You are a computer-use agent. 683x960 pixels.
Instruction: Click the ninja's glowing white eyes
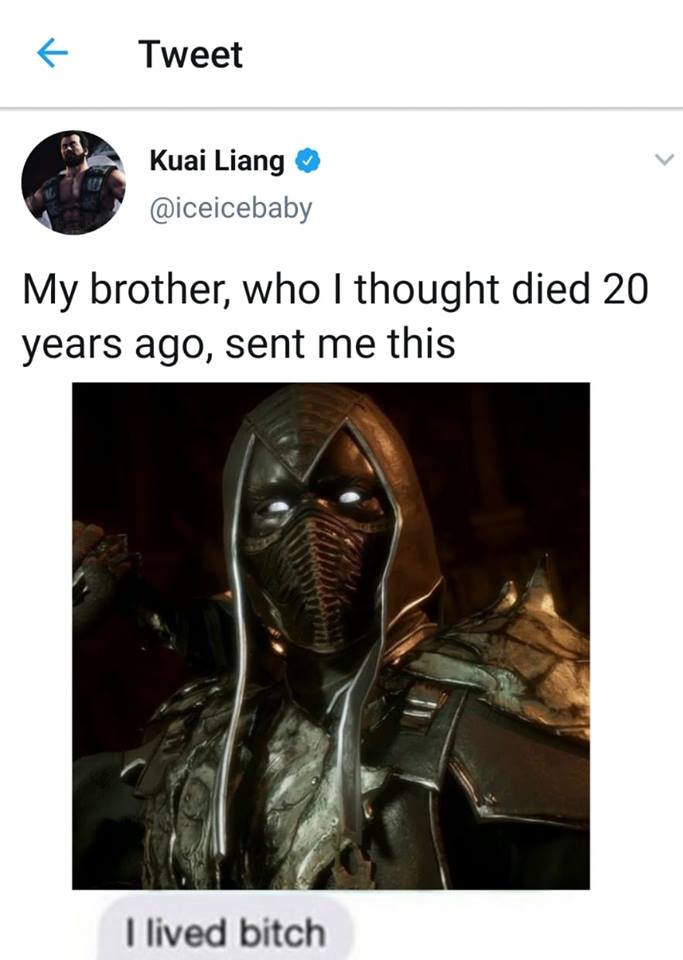click(x=313, y=502)
